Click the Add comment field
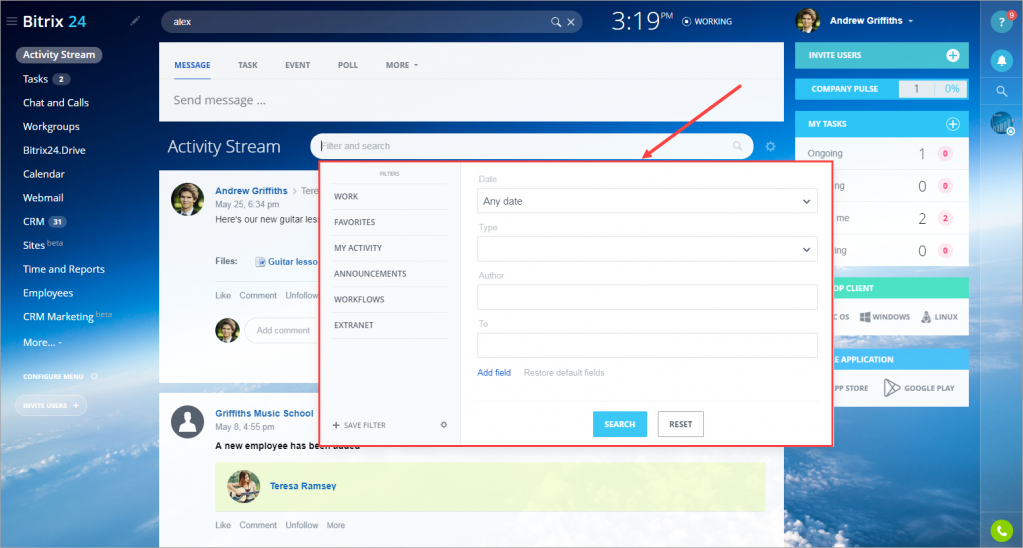This screenshot has width=1023, height=548. click(x=283, y=331)
